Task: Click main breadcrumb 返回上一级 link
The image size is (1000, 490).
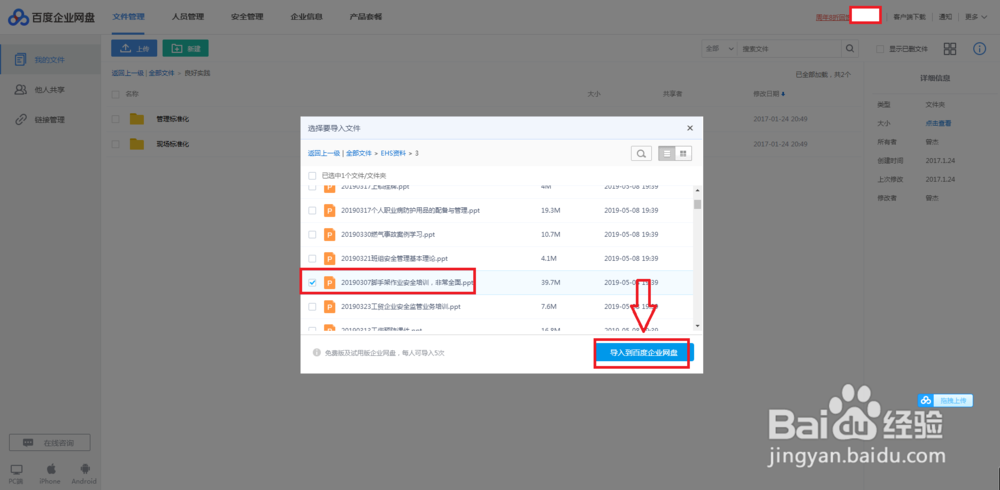Action: 127,73
